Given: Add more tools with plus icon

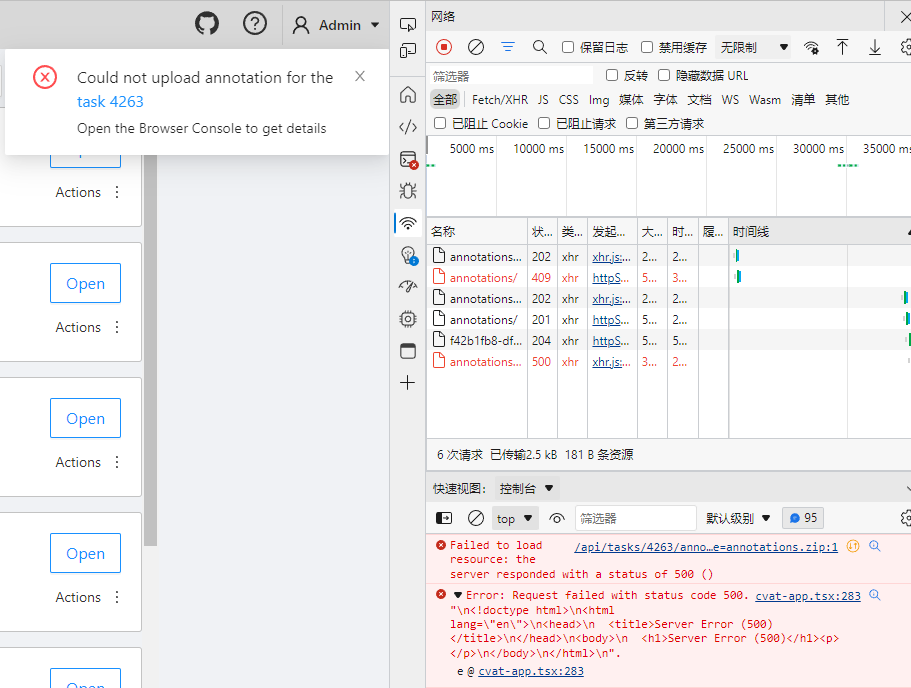Looking at the screenshot, I should pos(408,382).
